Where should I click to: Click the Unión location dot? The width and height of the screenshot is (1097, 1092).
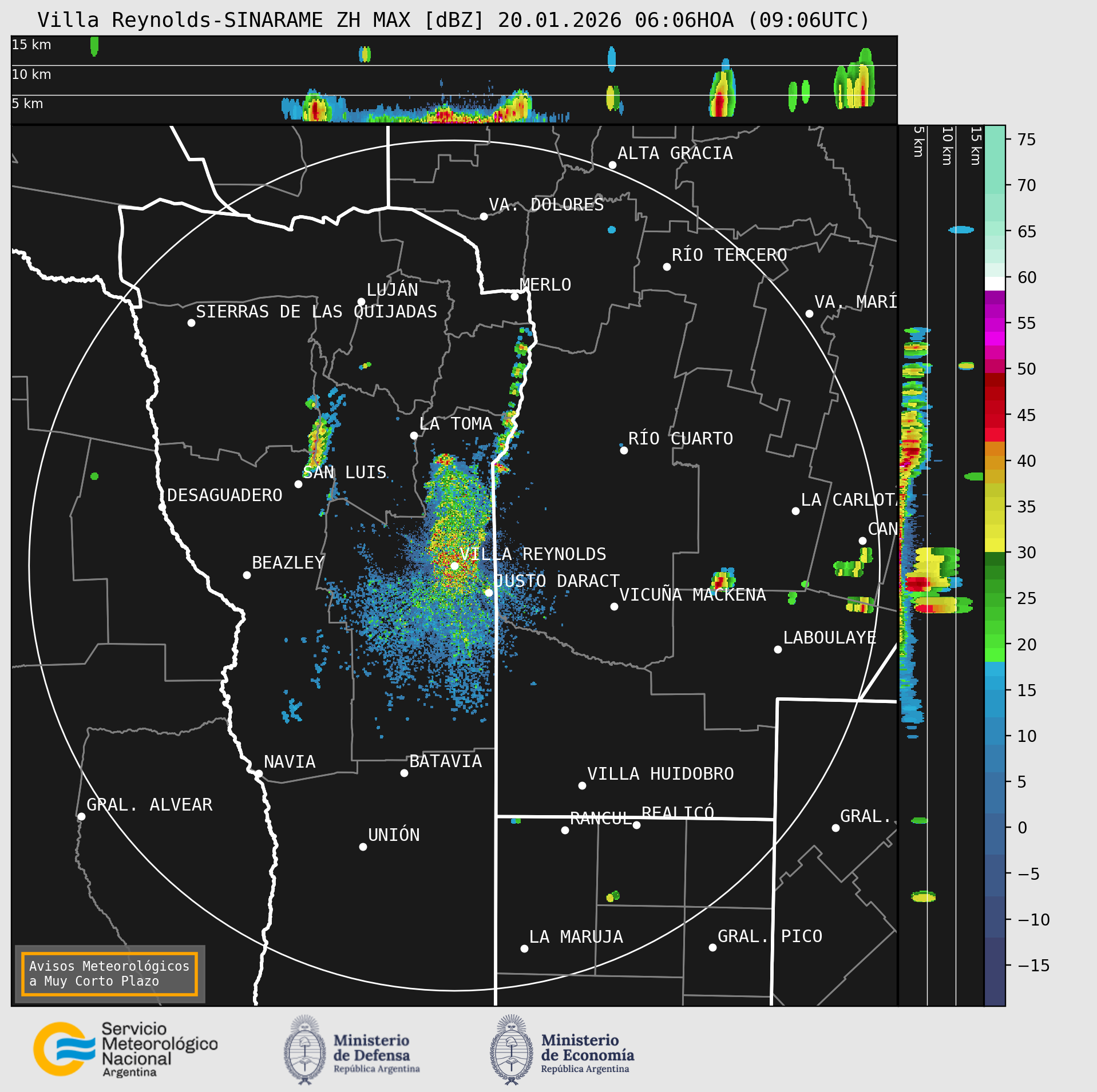363,847
